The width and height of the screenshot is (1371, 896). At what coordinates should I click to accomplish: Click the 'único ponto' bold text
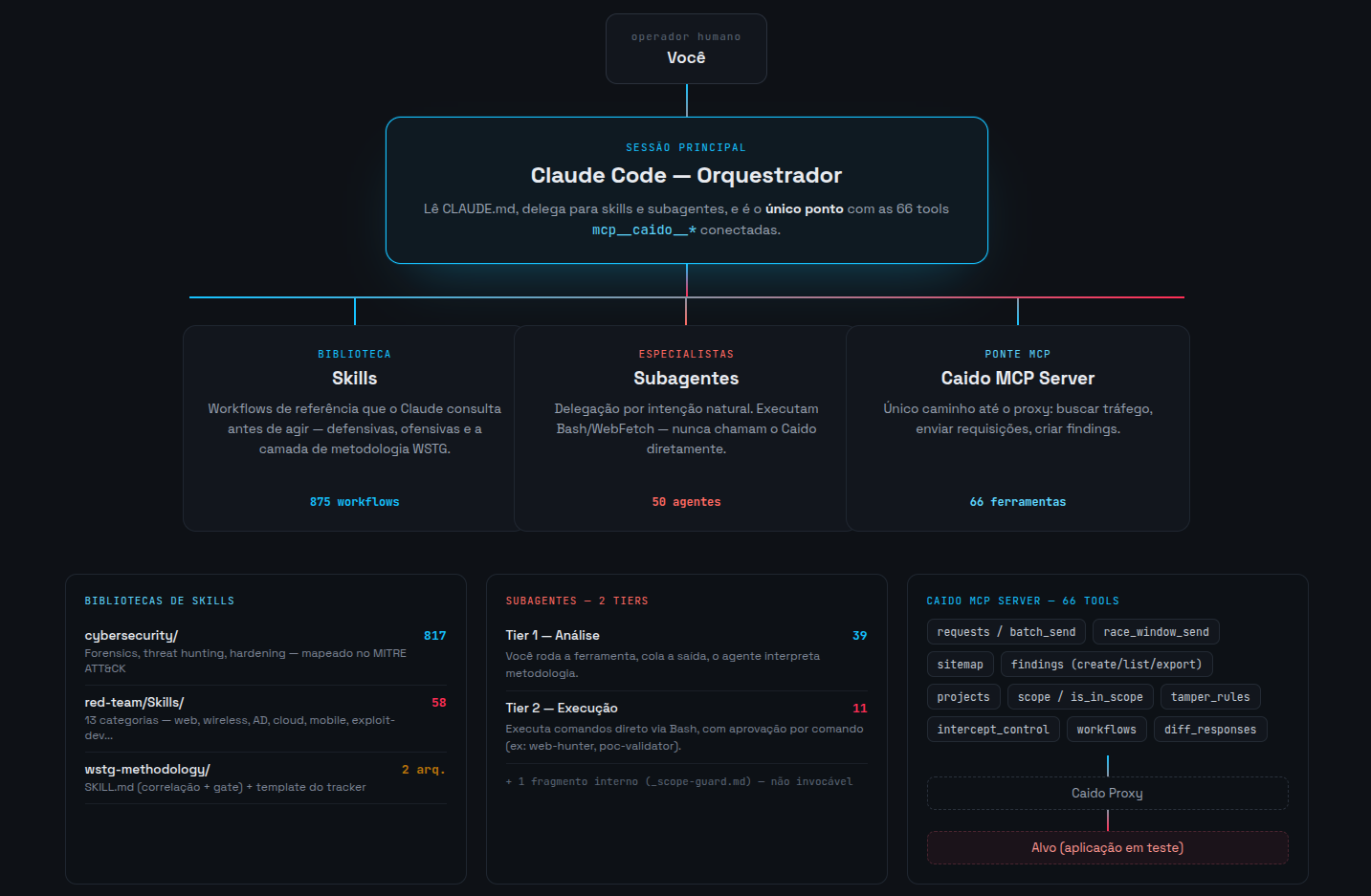coord(805,208)
